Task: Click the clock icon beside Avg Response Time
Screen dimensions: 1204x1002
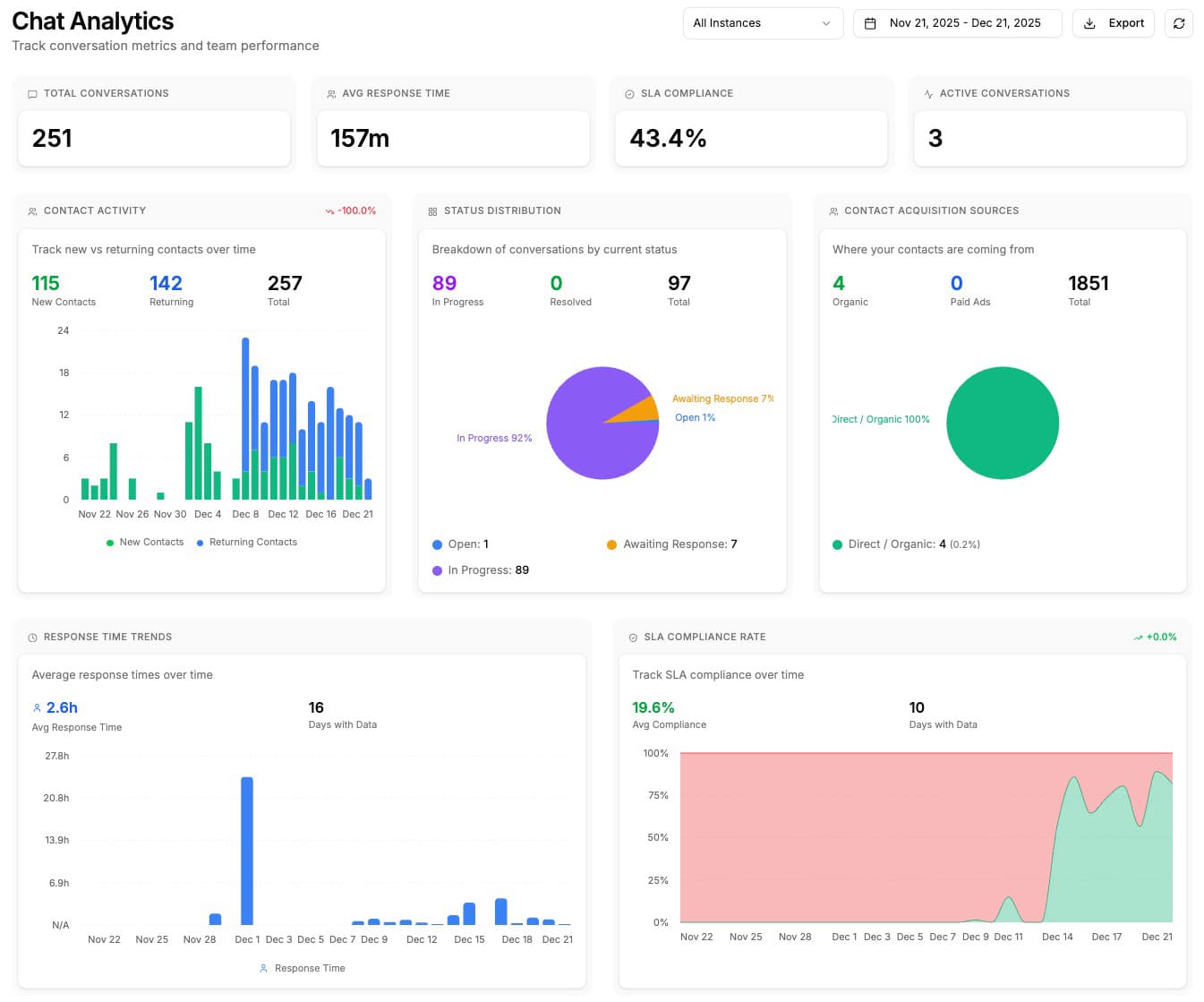Action: point(331,93)
